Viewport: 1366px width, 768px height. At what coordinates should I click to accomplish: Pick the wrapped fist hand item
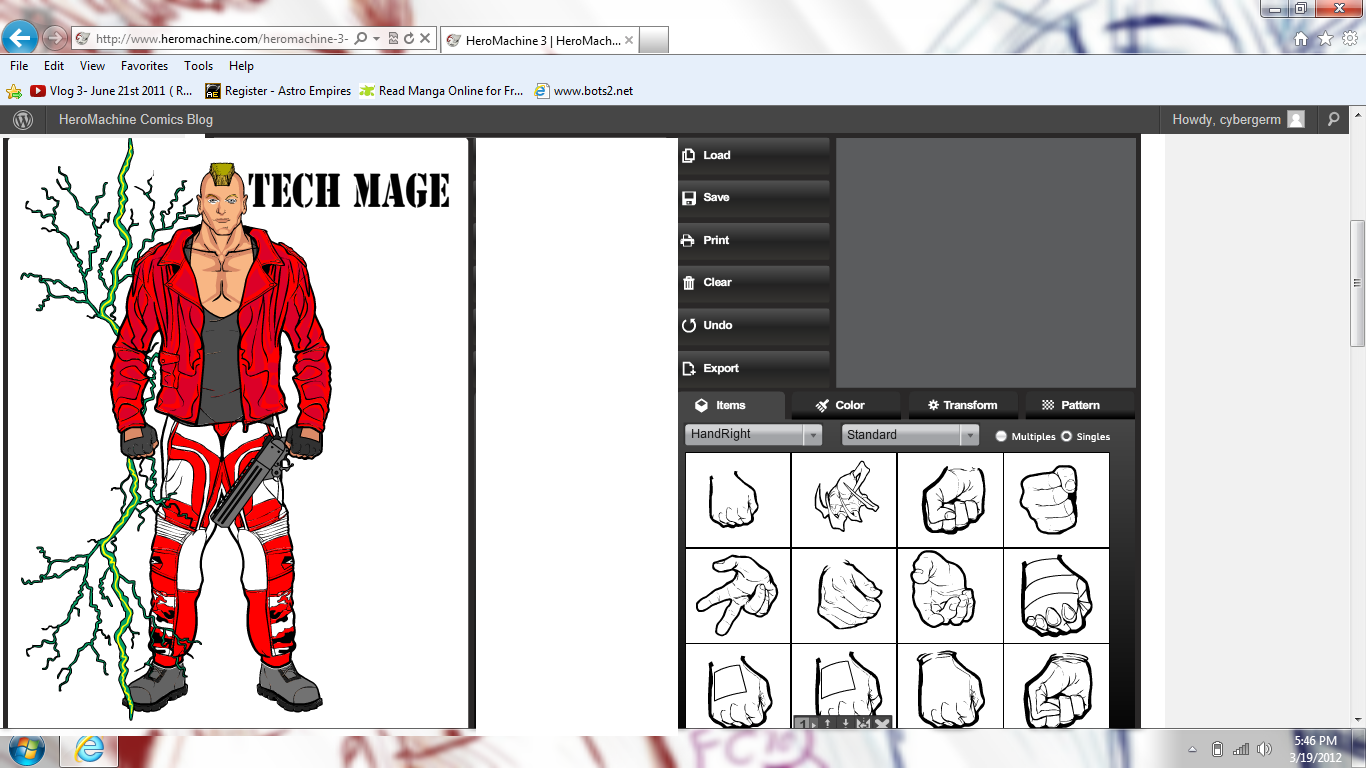pyautogui.click(x=1056, y=595)
